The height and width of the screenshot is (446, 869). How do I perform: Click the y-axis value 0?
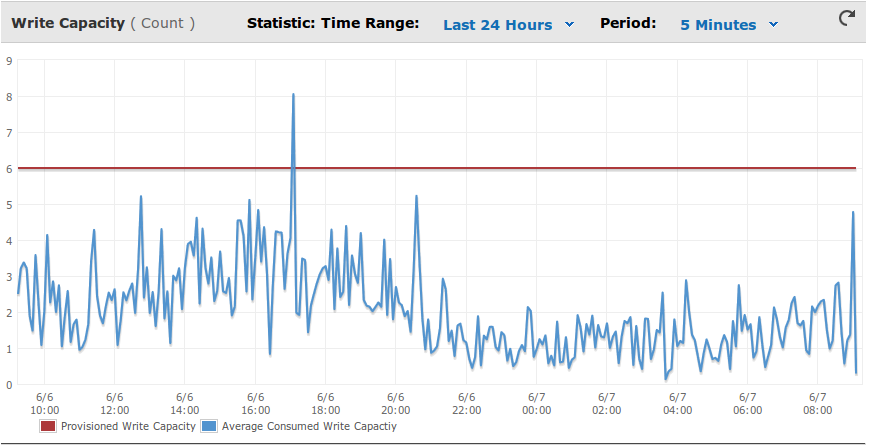tap(8, 385)
